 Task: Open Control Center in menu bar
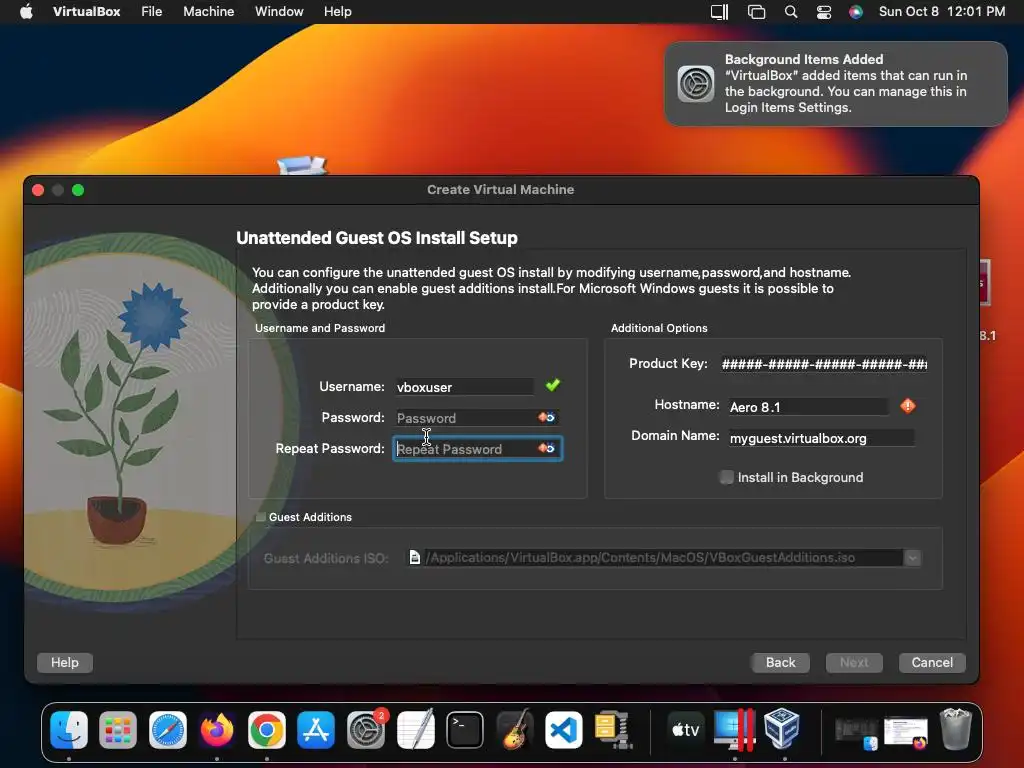pyautogui.click(x=824, y=12)
